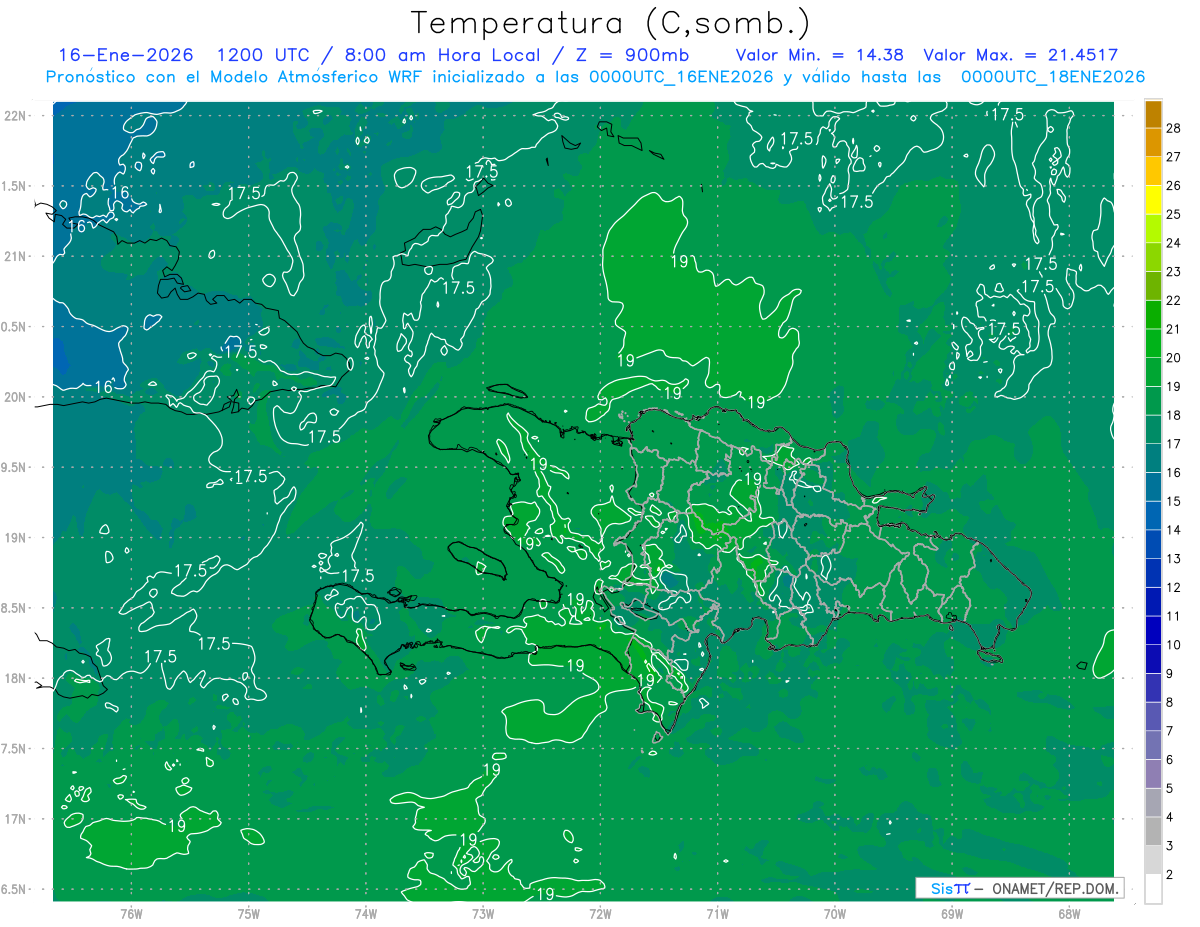Screen dimensions: 1200x927
Task: Click the 68W longitude axis label
Action: [1069, 913]
